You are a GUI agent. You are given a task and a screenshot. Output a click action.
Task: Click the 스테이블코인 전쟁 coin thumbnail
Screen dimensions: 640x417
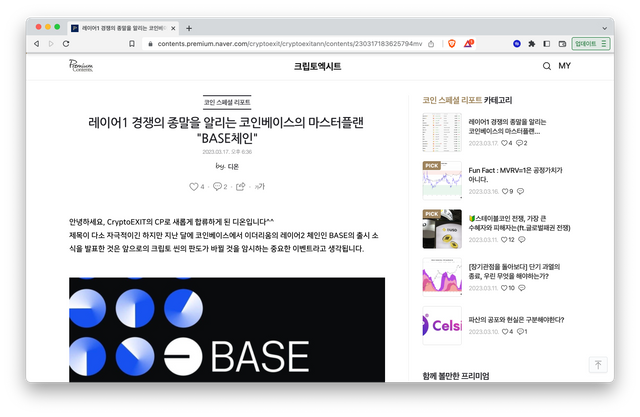pyautogui.click(x=442, y=229)
